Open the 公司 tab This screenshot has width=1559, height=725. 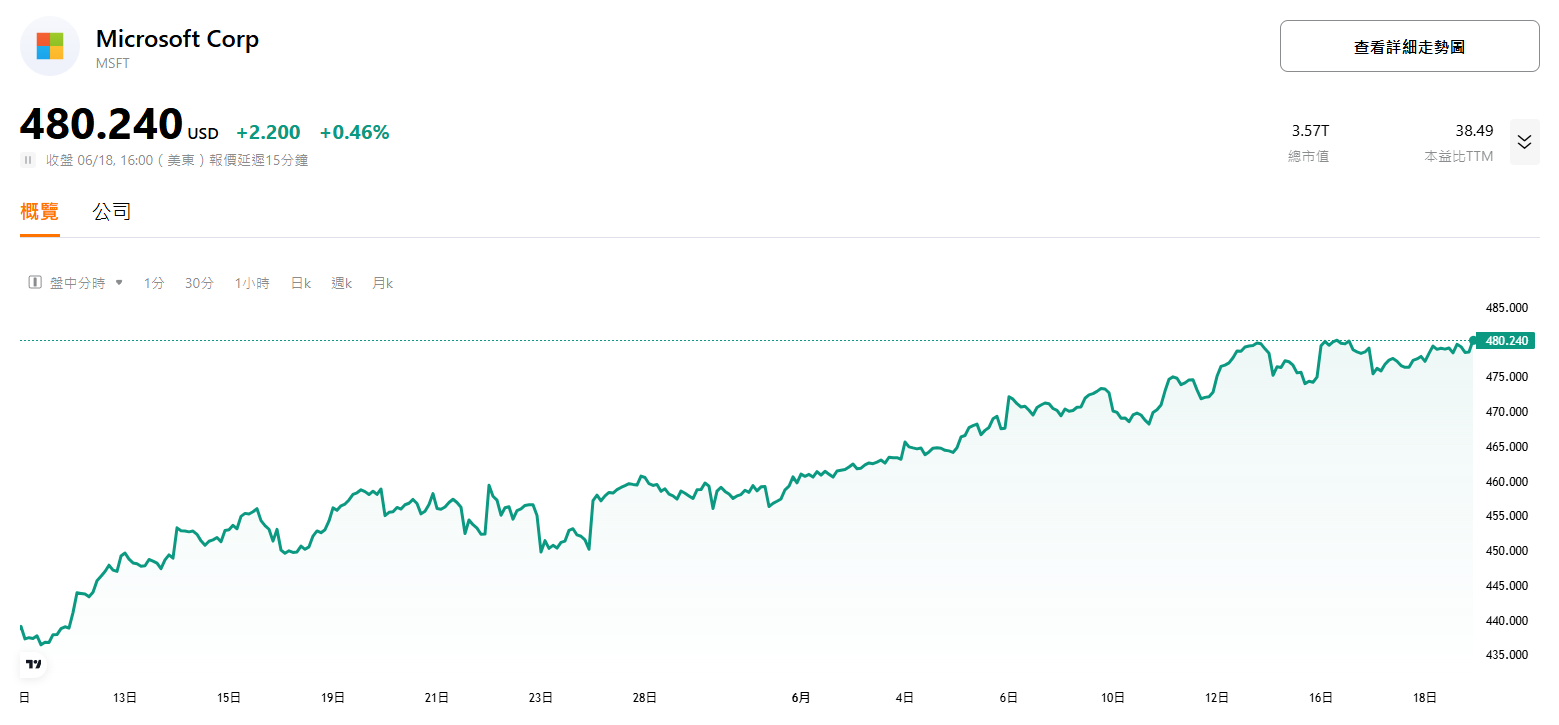(x=112, y=211)
